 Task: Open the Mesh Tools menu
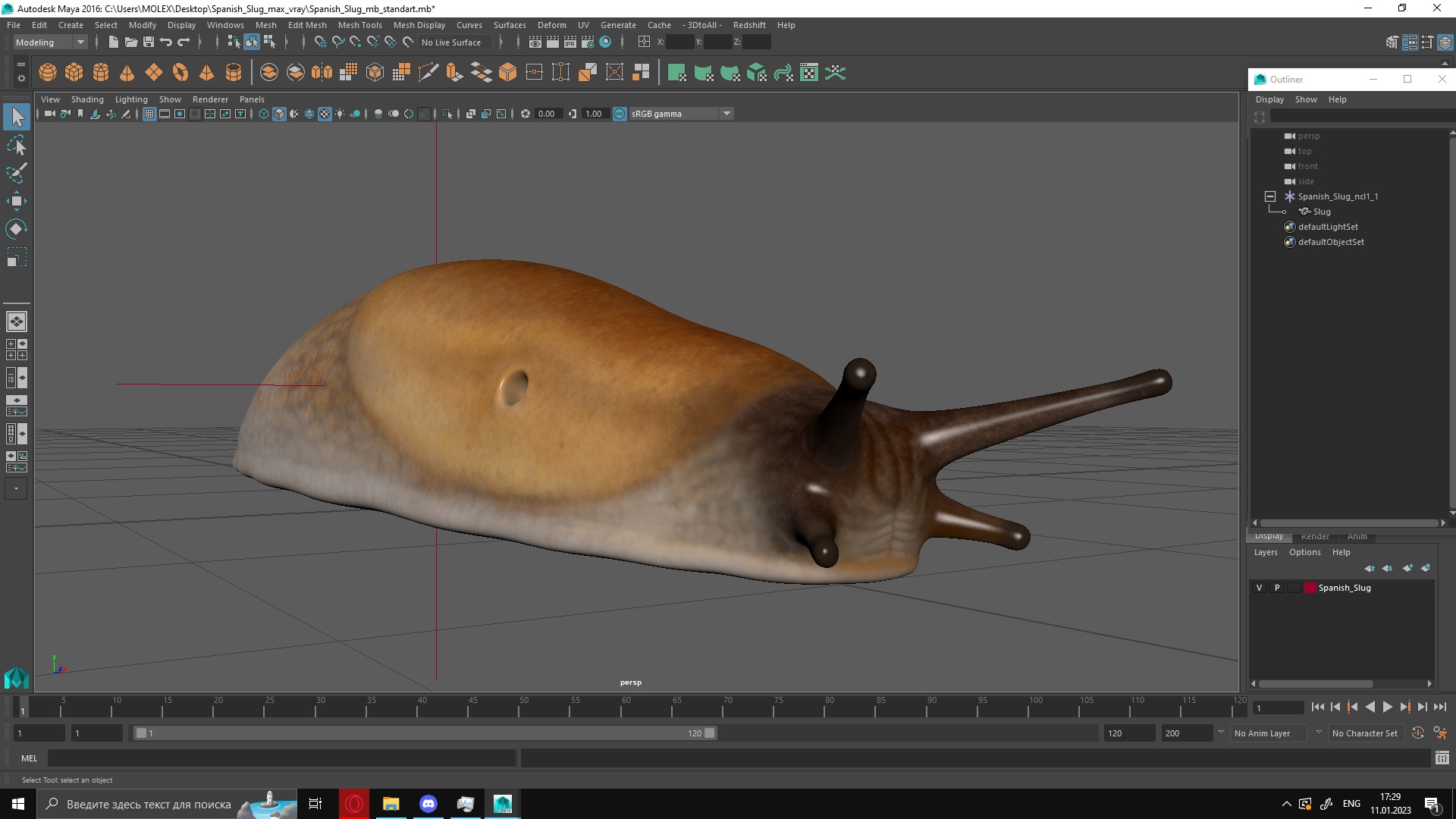click(x=359, y=25)
